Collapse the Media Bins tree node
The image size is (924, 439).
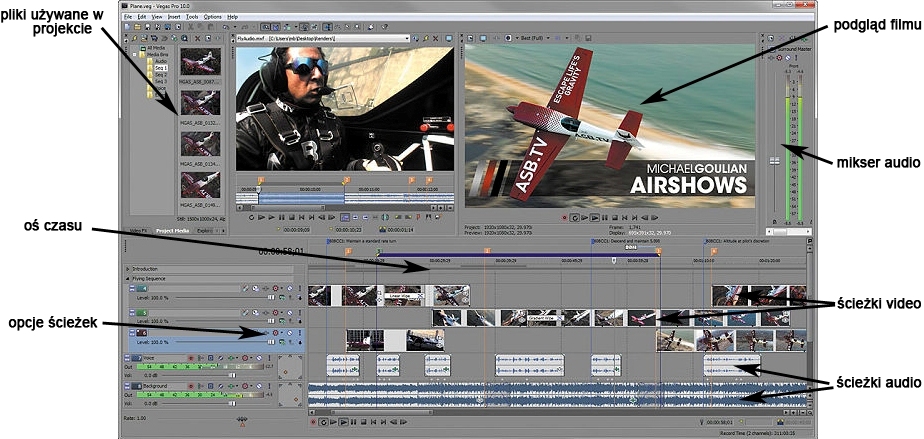click(x=135, y=54)
